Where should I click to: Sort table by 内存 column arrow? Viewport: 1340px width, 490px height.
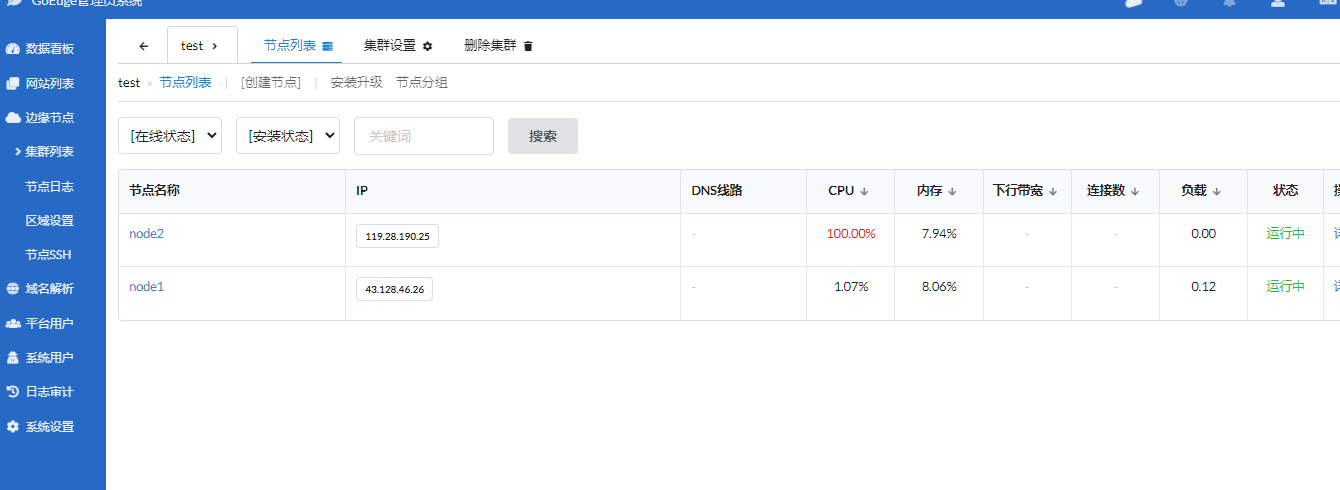(x=952, y=191)
